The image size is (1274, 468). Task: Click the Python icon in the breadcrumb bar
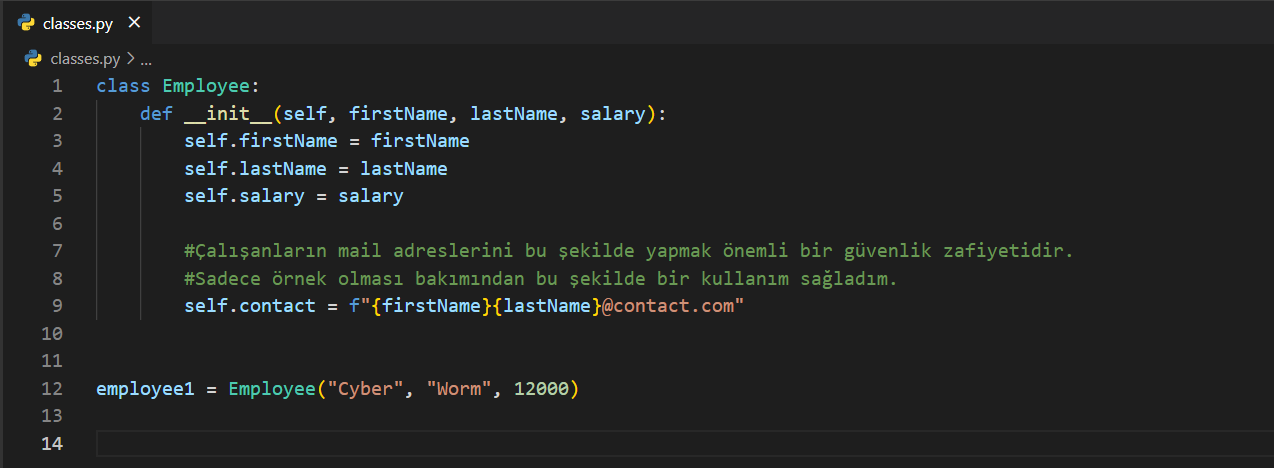coord(33,58)
